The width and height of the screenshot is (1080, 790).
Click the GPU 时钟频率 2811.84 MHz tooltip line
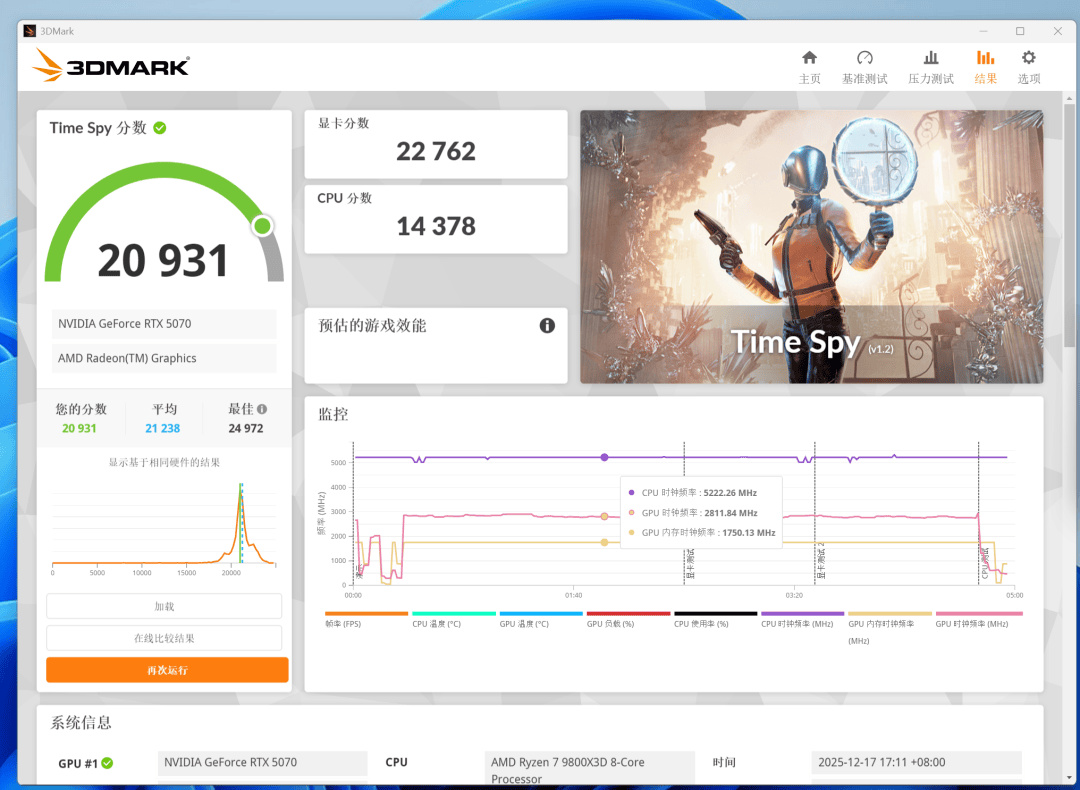pyautogui.click(x=692, y=512)
